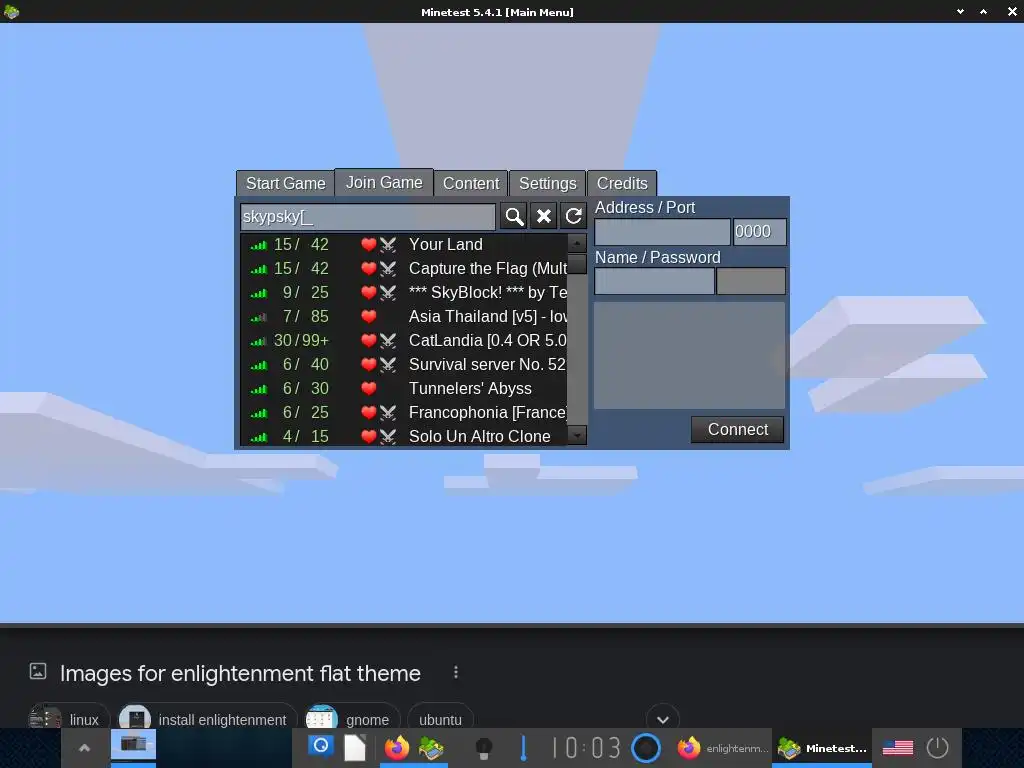Screen dimensions: 1024x768
Task: Open the Settings tab
Action: (547, 184)
